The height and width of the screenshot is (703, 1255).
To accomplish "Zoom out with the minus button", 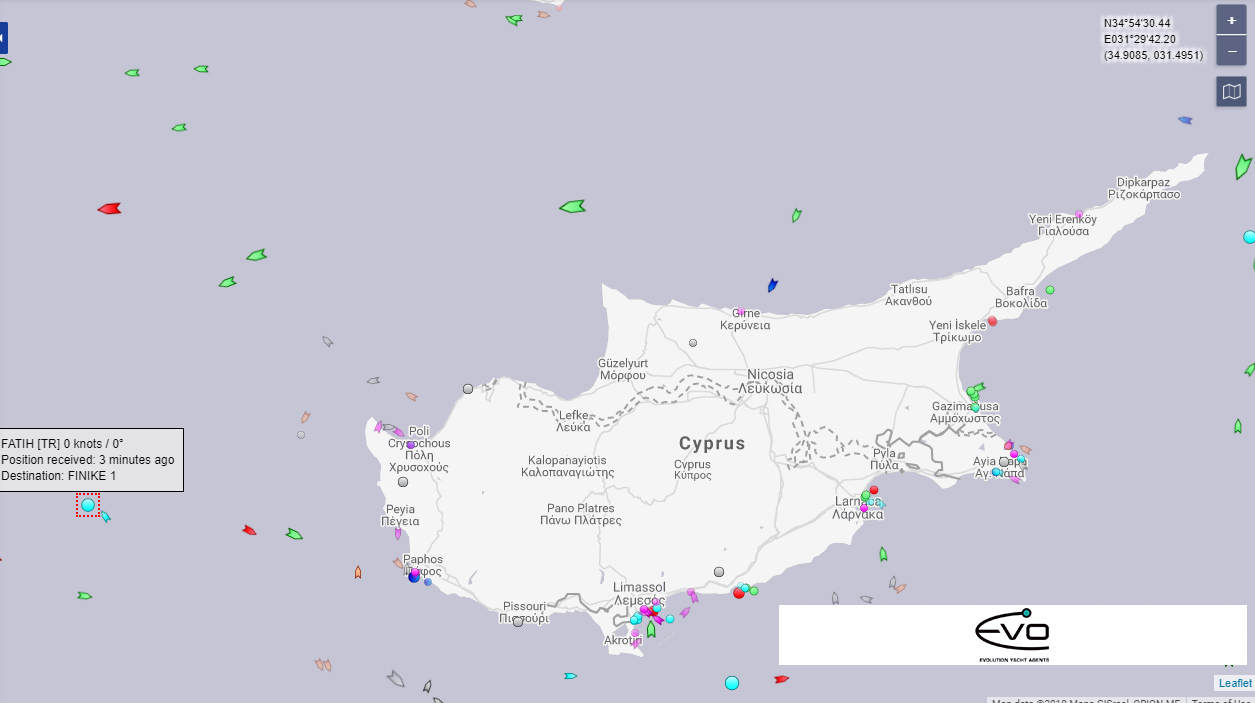I will coord(1231,51).
